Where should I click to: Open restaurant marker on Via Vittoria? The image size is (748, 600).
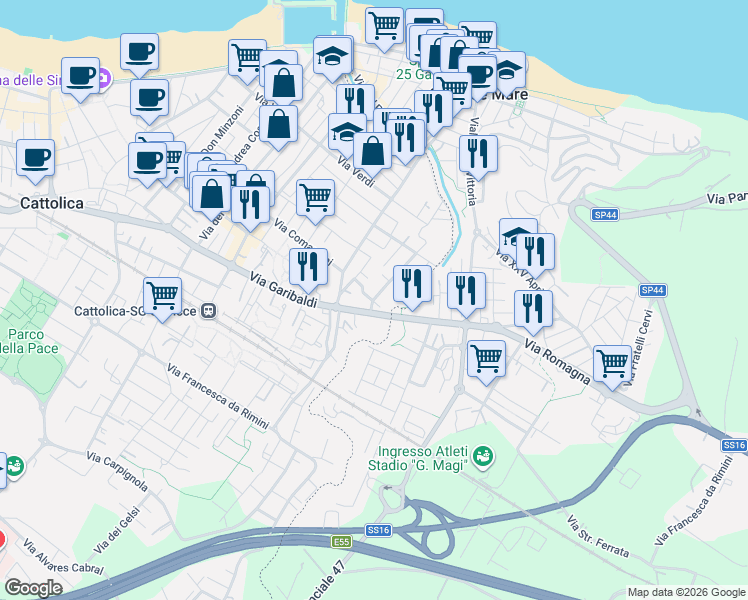[x=478, y=157]
